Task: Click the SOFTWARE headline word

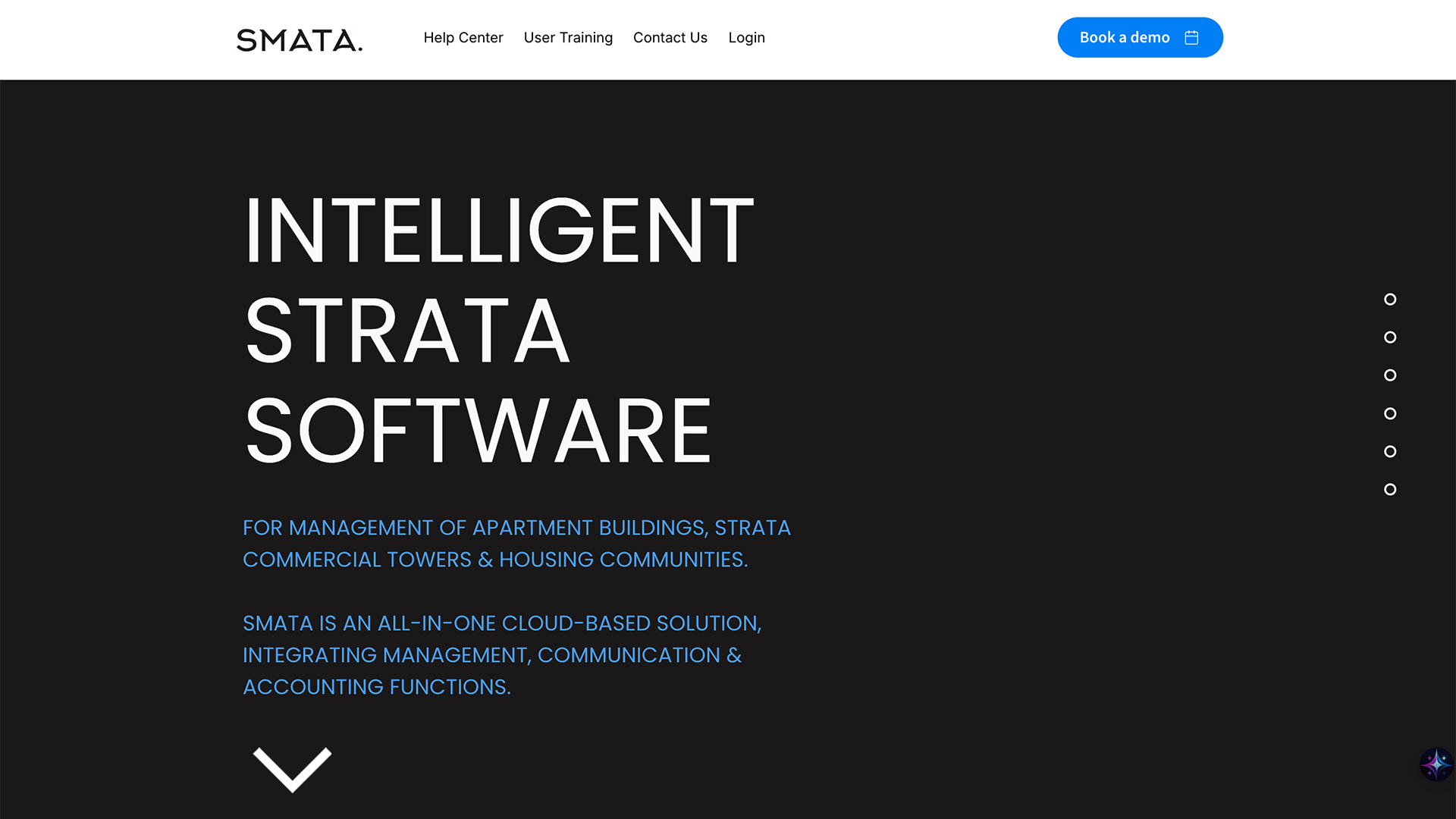Action: coord(478,431)
